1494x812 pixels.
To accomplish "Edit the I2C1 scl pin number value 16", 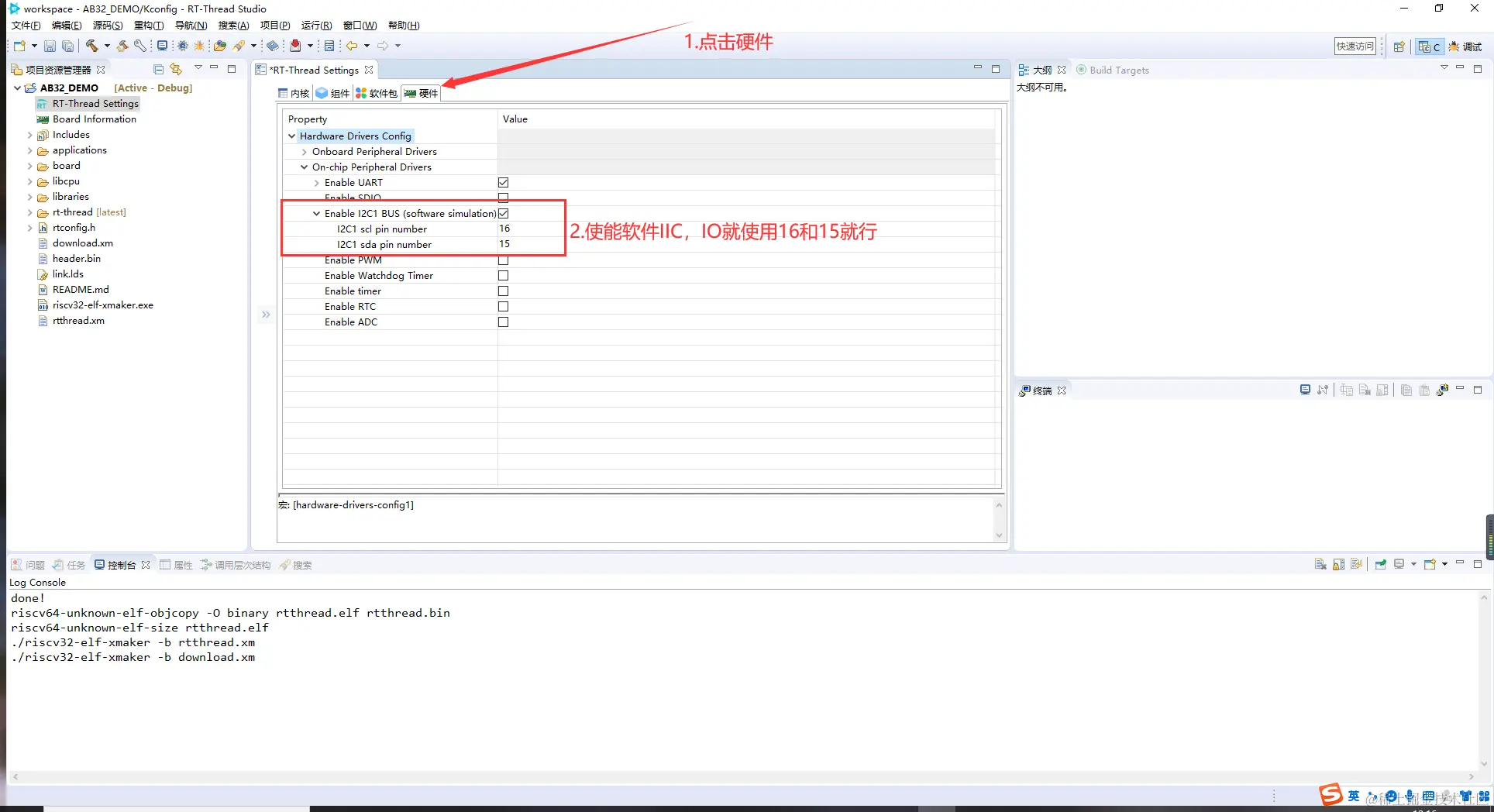I will pos(505,229).
